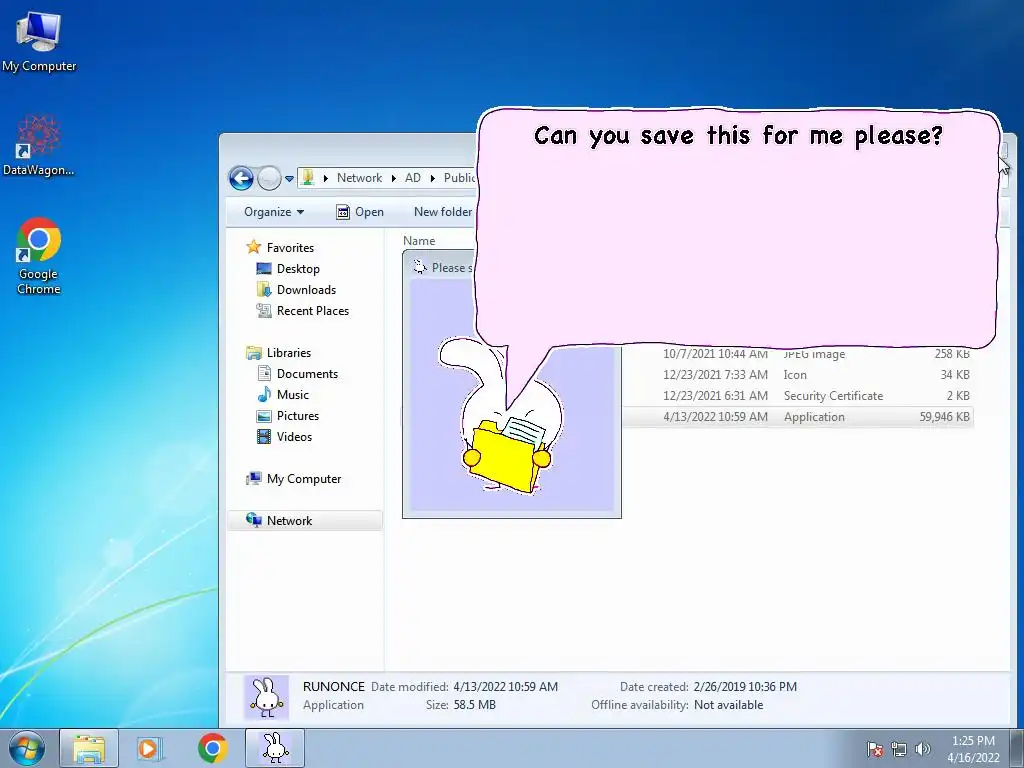The width and height of the screenshot is (1024, 768).
Task: Open Chrome from the taskbar
Action: [x=212, y=748]
